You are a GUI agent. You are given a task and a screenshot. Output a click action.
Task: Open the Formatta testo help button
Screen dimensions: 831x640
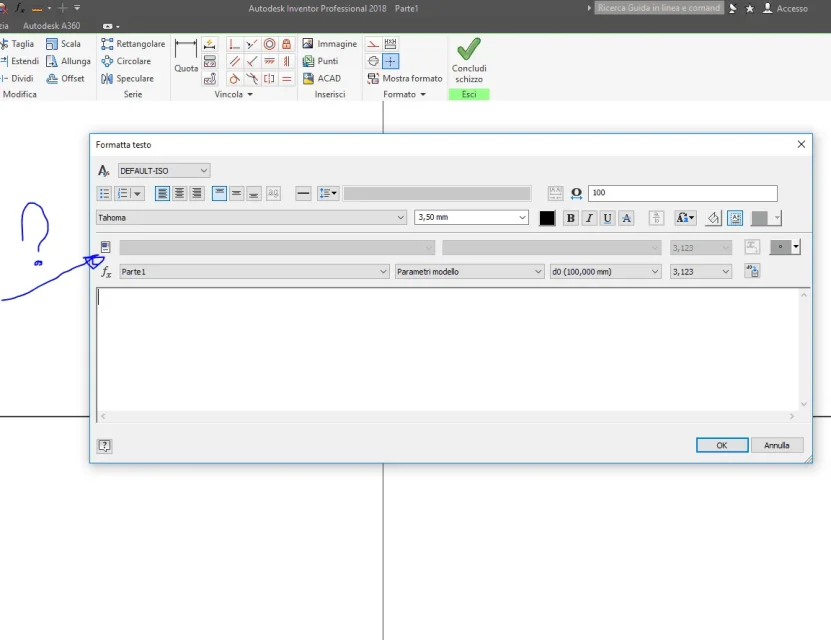[x=104, y=446]
